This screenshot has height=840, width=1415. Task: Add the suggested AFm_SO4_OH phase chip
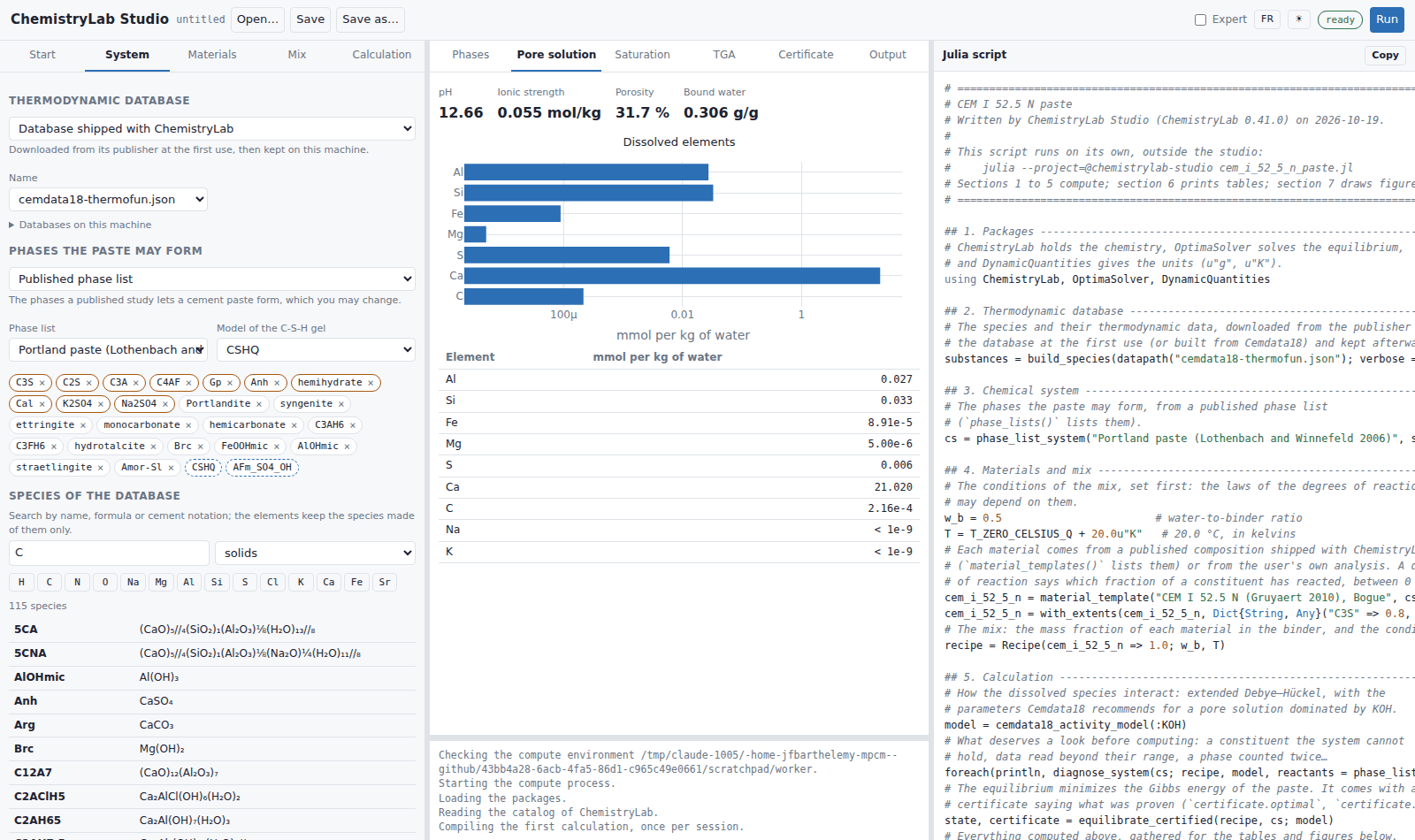[262, 468]
